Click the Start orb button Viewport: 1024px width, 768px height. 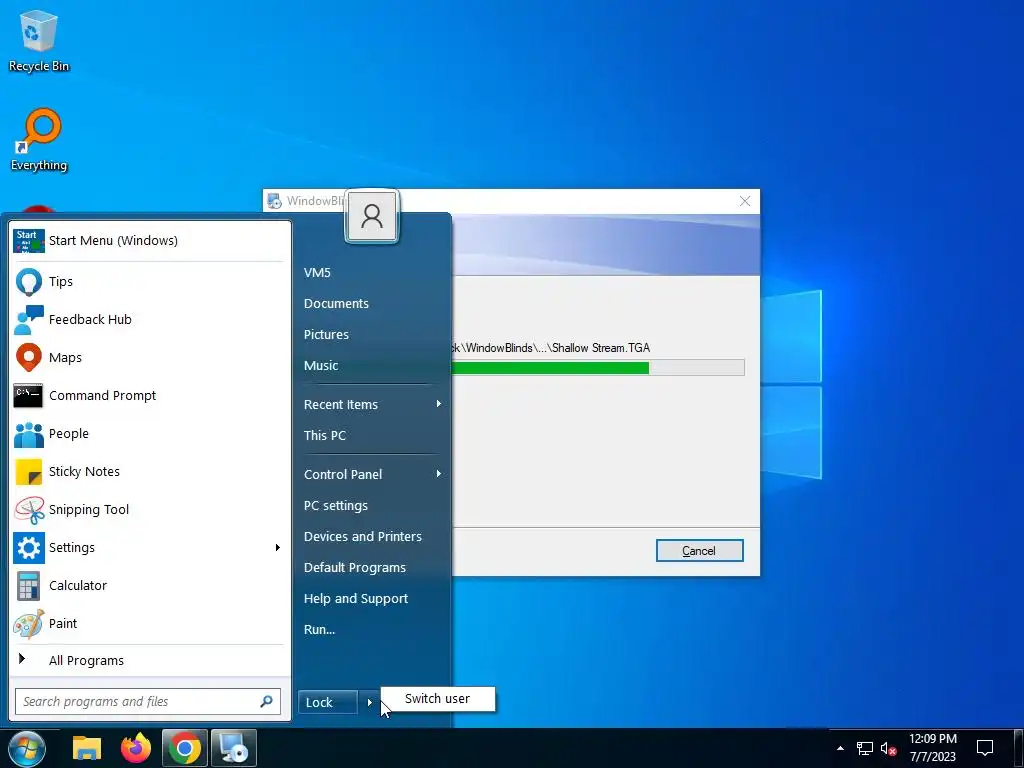27,748
